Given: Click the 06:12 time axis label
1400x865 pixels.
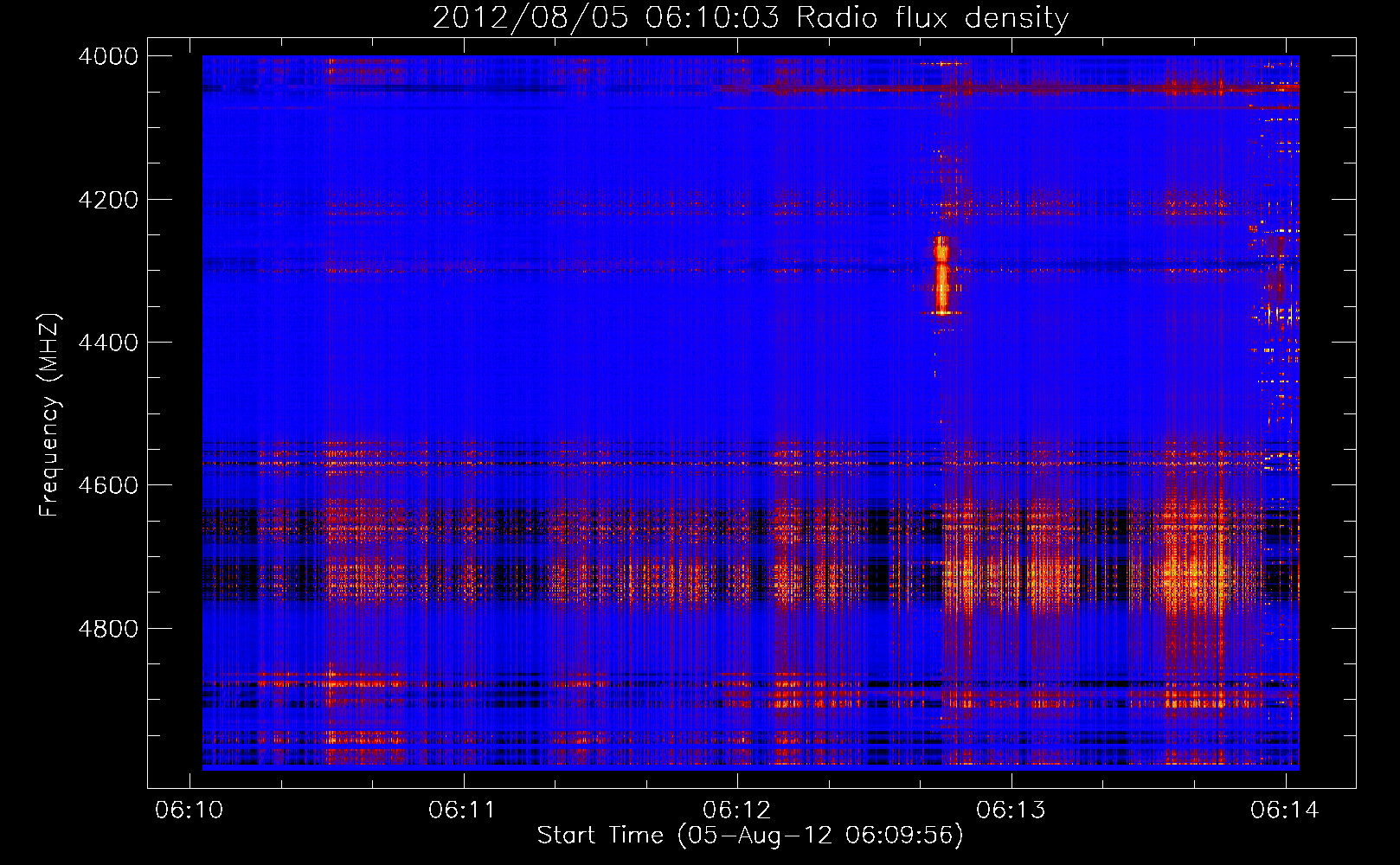Looking at the screenshot, I should [x=737, y=810].
